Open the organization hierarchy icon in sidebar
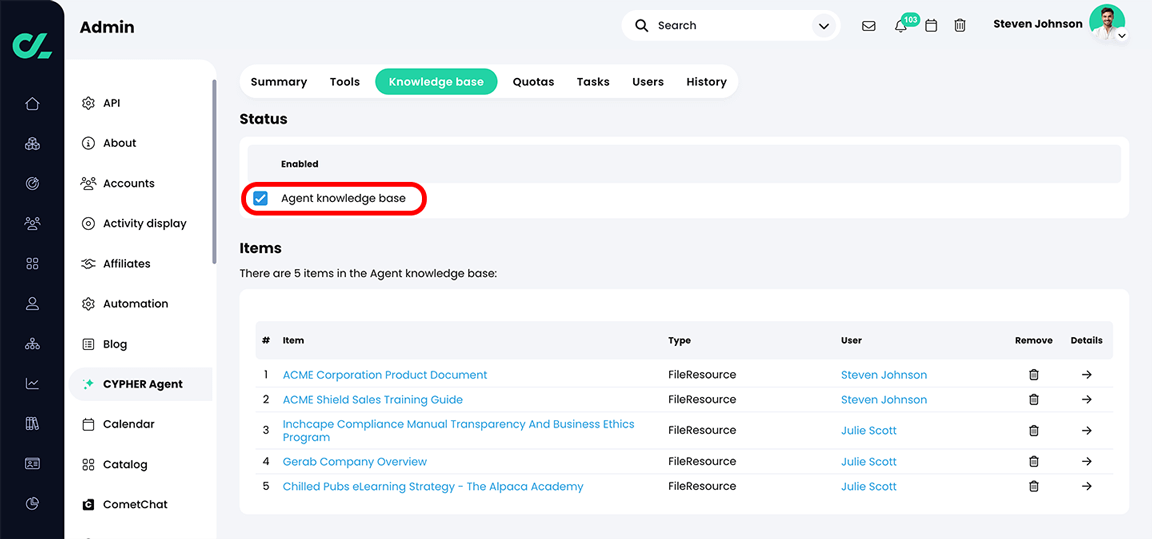1152x539 pixels. tap(32, 344)
